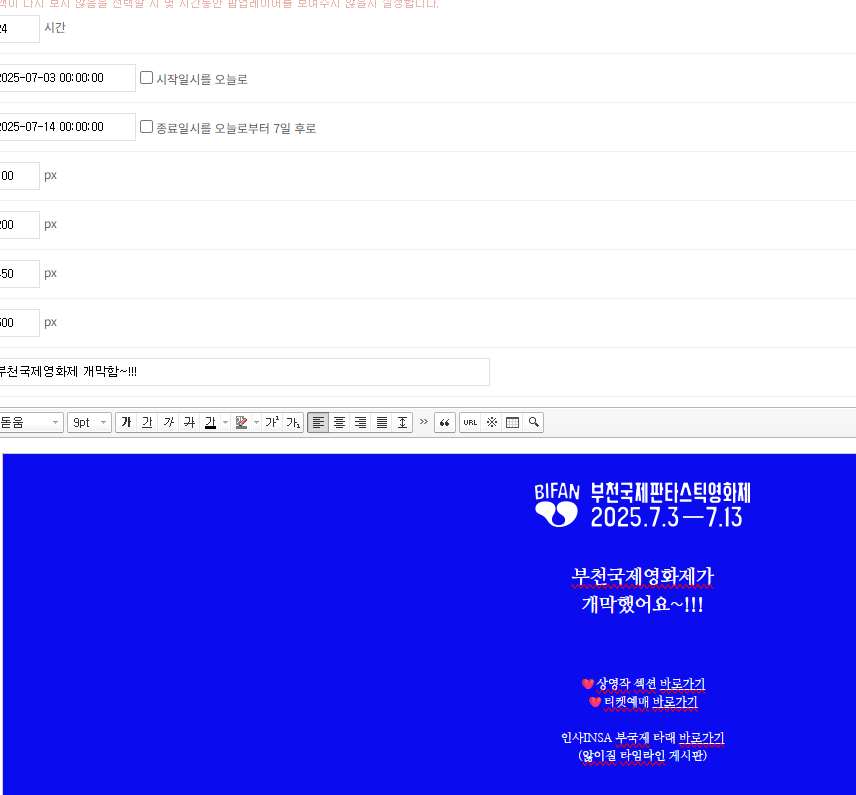856x795 pixels.
Task: Insert a table
Action: 513,423
